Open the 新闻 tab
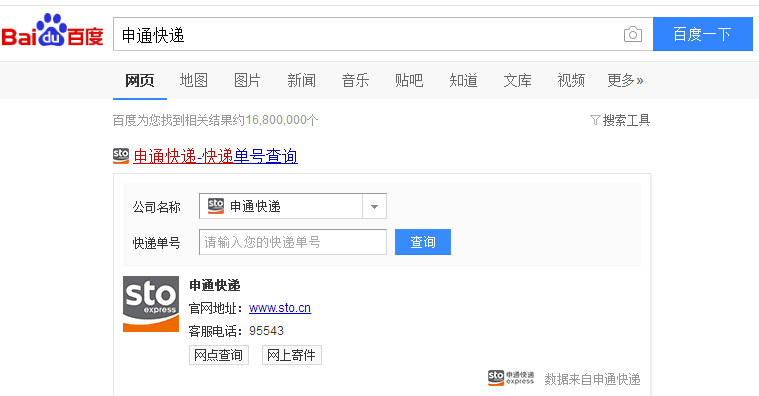The height and width of the screenshot is (396, 759). click(301, 80)
